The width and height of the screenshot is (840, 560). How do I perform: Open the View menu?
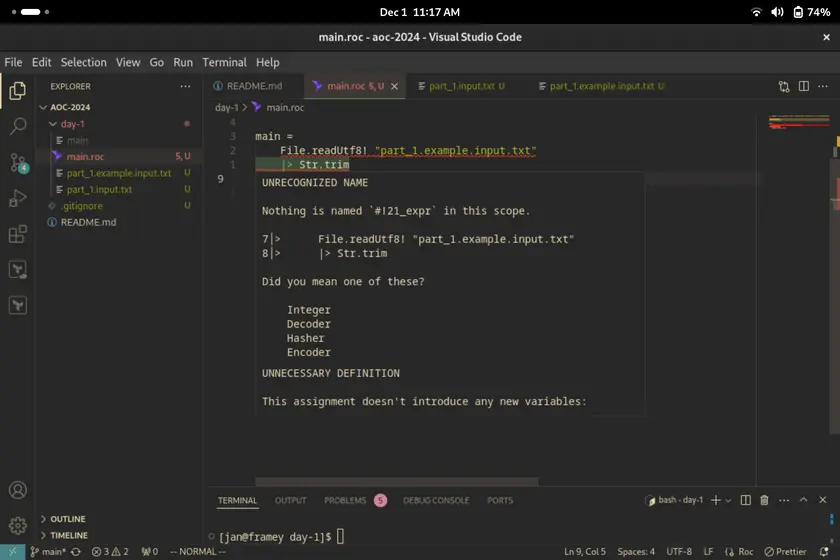[128, 62]
